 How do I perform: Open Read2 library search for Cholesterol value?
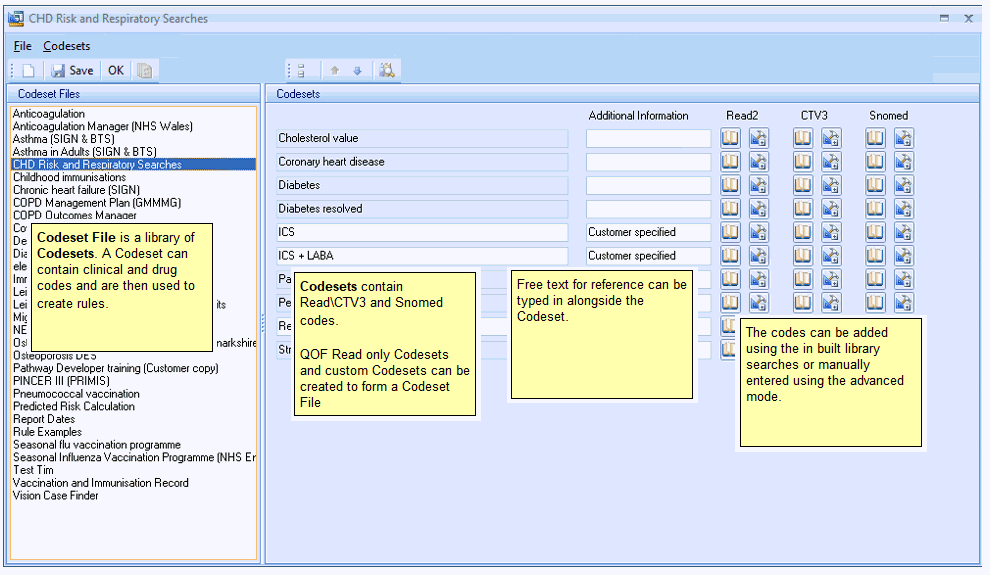click(730, 138)
